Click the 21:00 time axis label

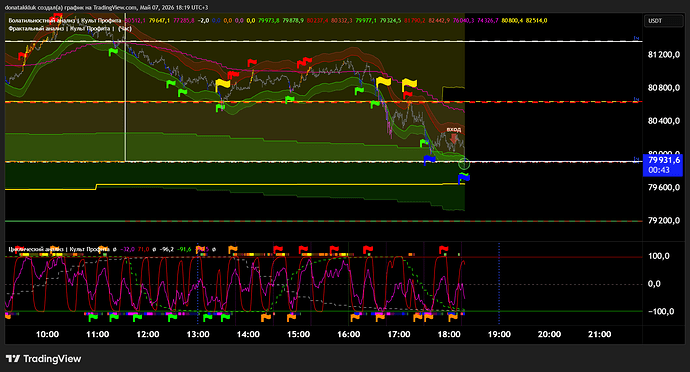pos(599,335)
